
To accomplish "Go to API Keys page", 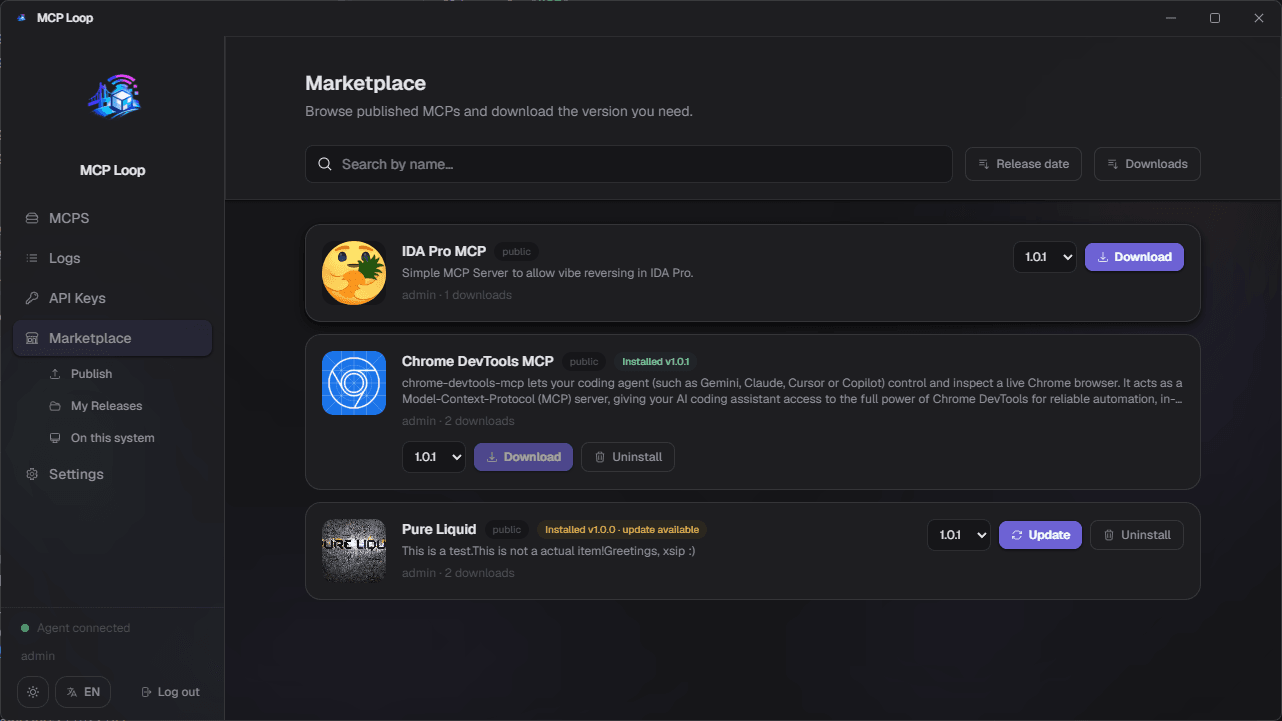I will [x=112, y=298].
